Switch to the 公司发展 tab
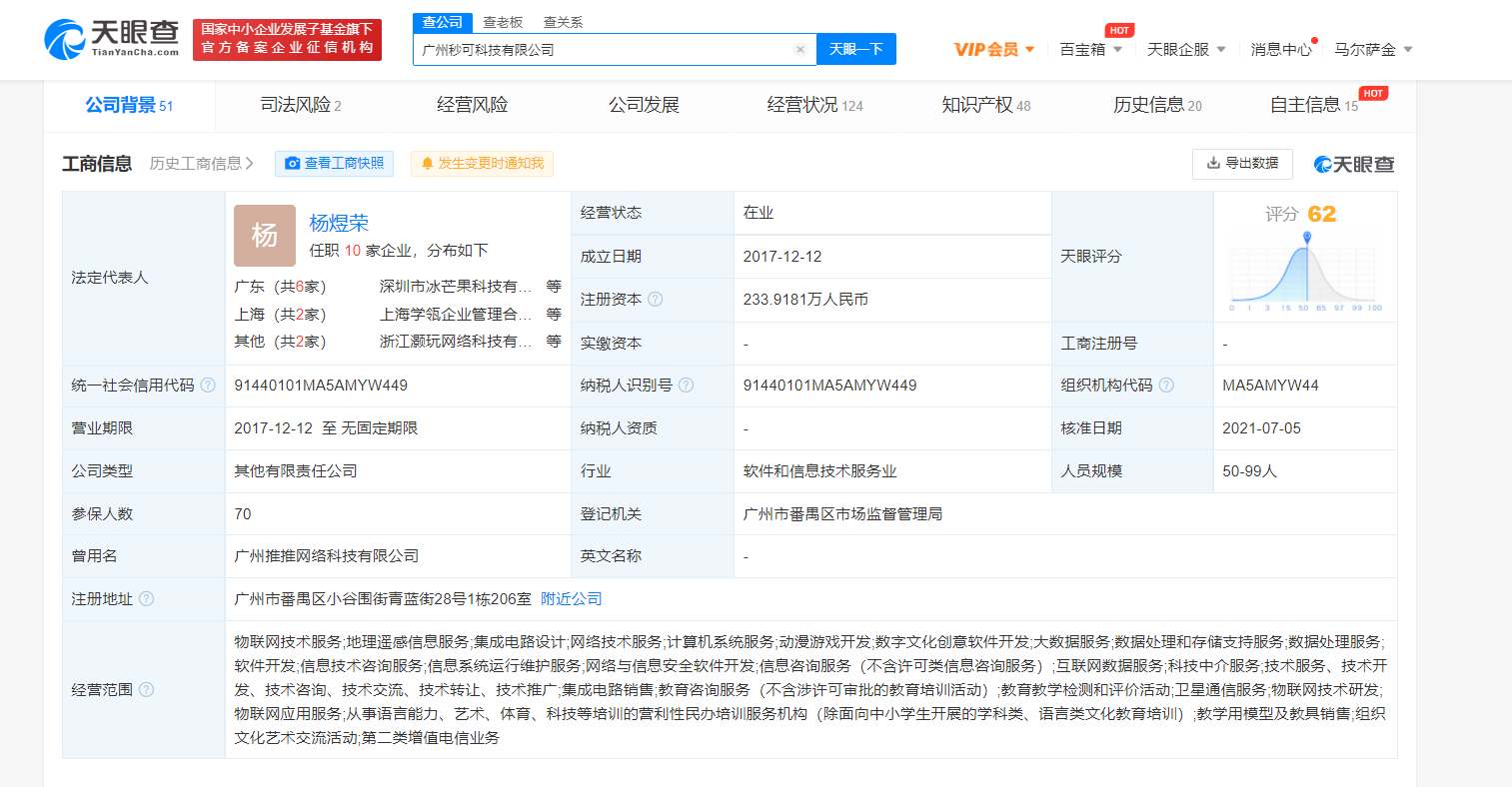Image resolution: width=1512 pixels, height=787 pixels. pyautogui.click(x=645, y=105)
